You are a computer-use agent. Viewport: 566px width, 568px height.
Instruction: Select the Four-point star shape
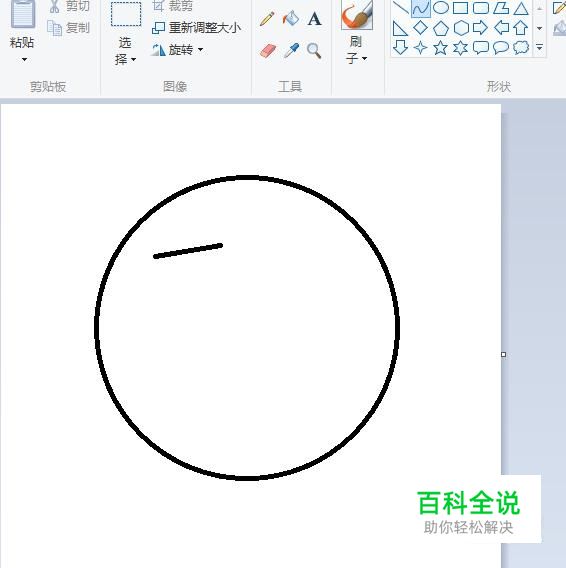click(x=420, y=48)
